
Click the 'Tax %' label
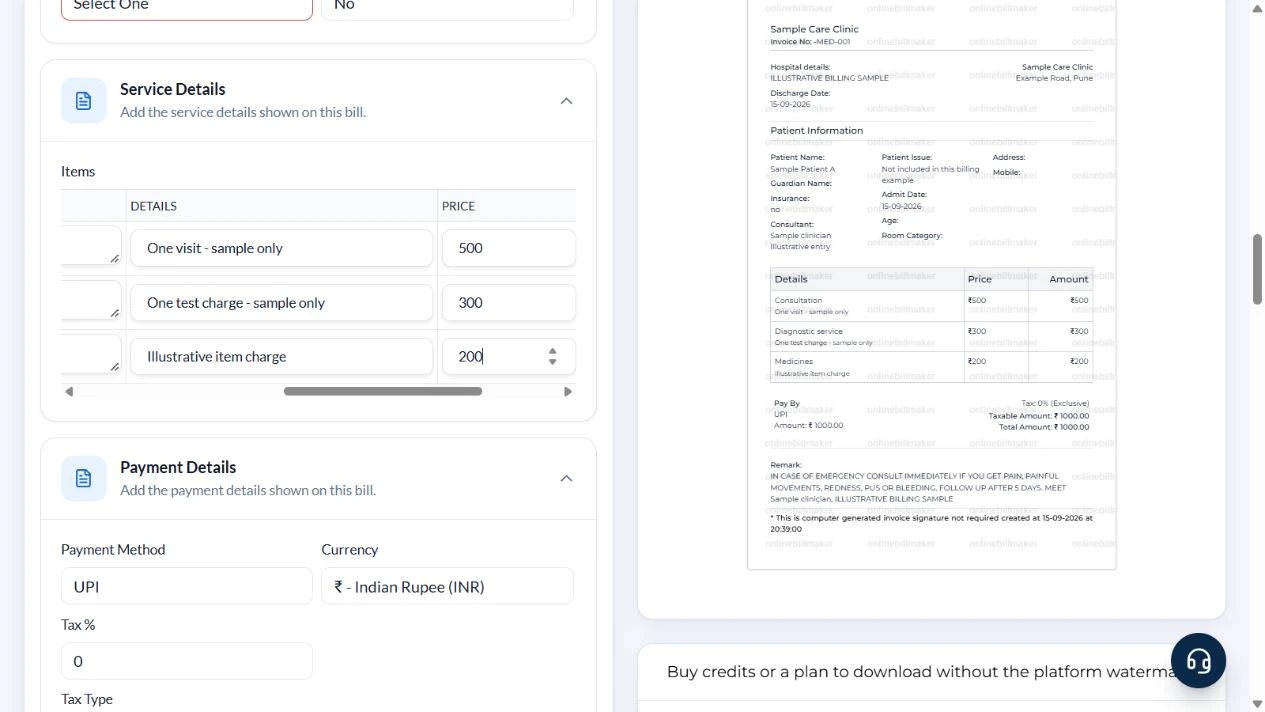point(78,624)
